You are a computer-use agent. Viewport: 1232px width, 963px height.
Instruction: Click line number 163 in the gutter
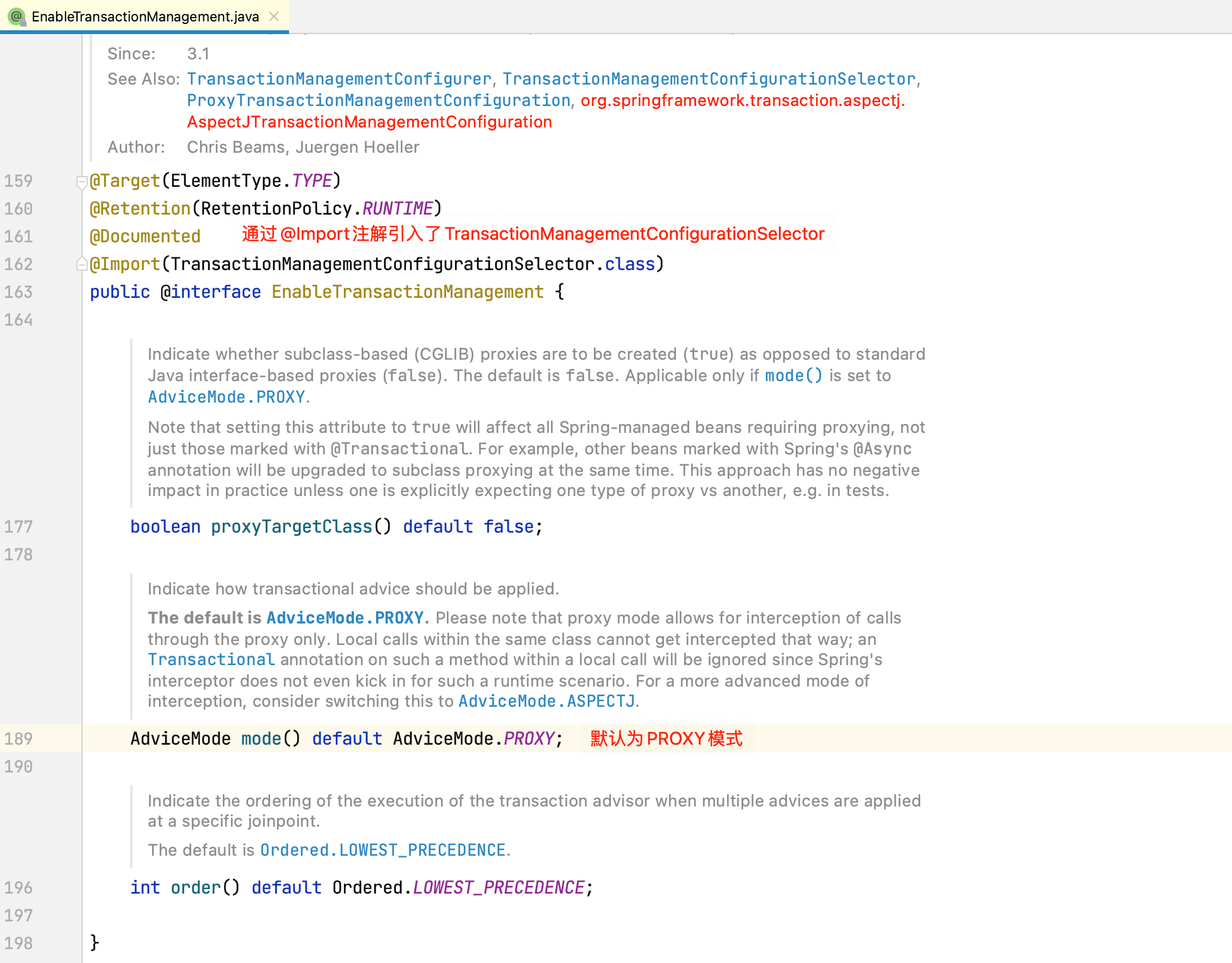pyautogui.click(x=18, y=292)
